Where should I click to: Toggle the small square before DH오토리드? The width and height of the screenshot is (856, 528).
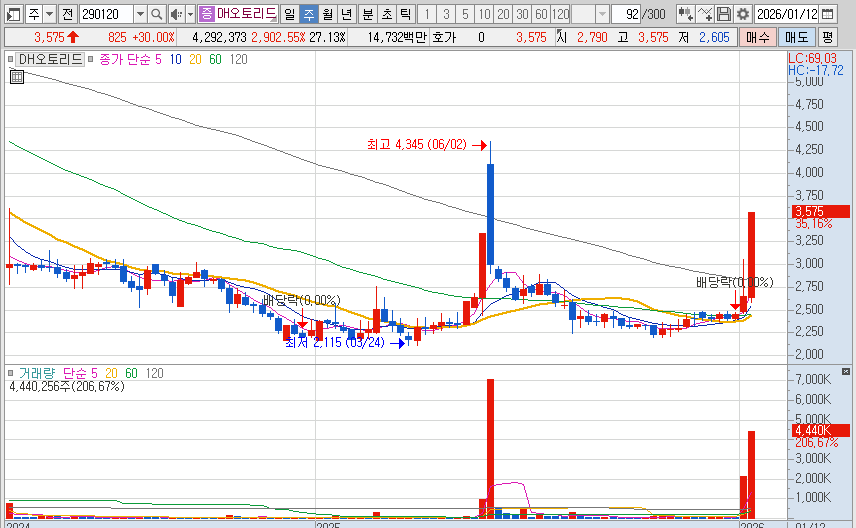[x=10, y=59]
